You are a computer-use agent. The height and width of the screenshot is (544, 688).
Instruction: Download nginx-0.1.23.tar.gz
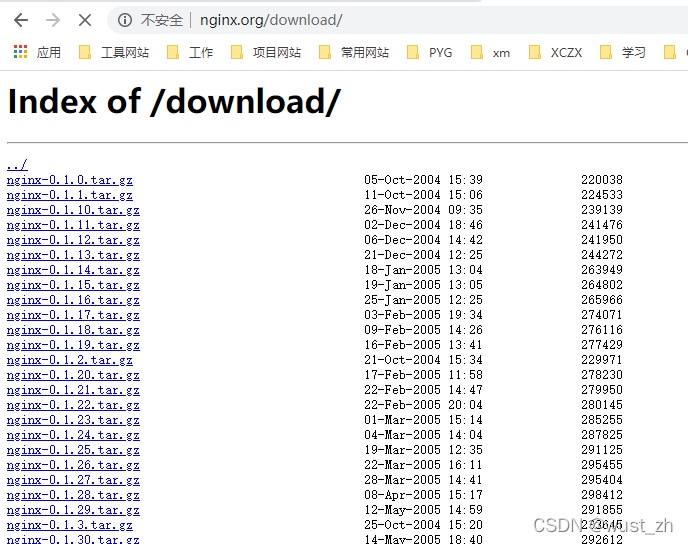pyautogui.click(x=73, y=420)
